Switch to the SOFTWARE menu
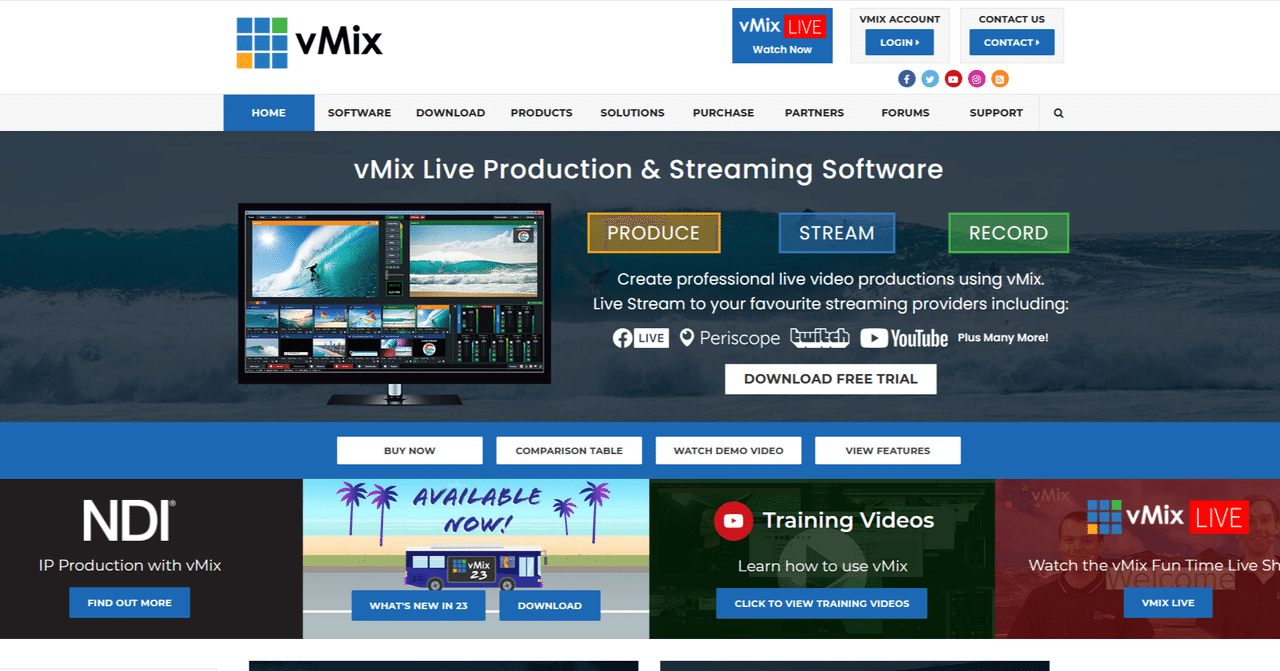This screenshot has height=671, width=1280. click(358, 112)
